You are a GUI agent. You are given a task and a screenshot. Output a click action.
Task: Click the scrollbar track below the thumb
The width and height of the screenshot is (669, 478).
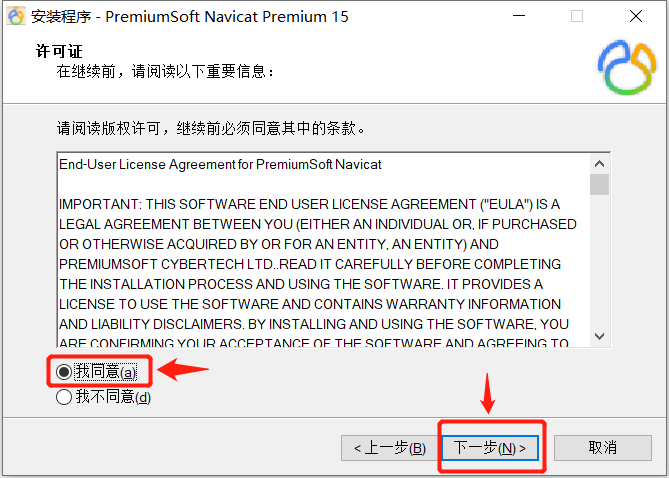click(599, 260)
